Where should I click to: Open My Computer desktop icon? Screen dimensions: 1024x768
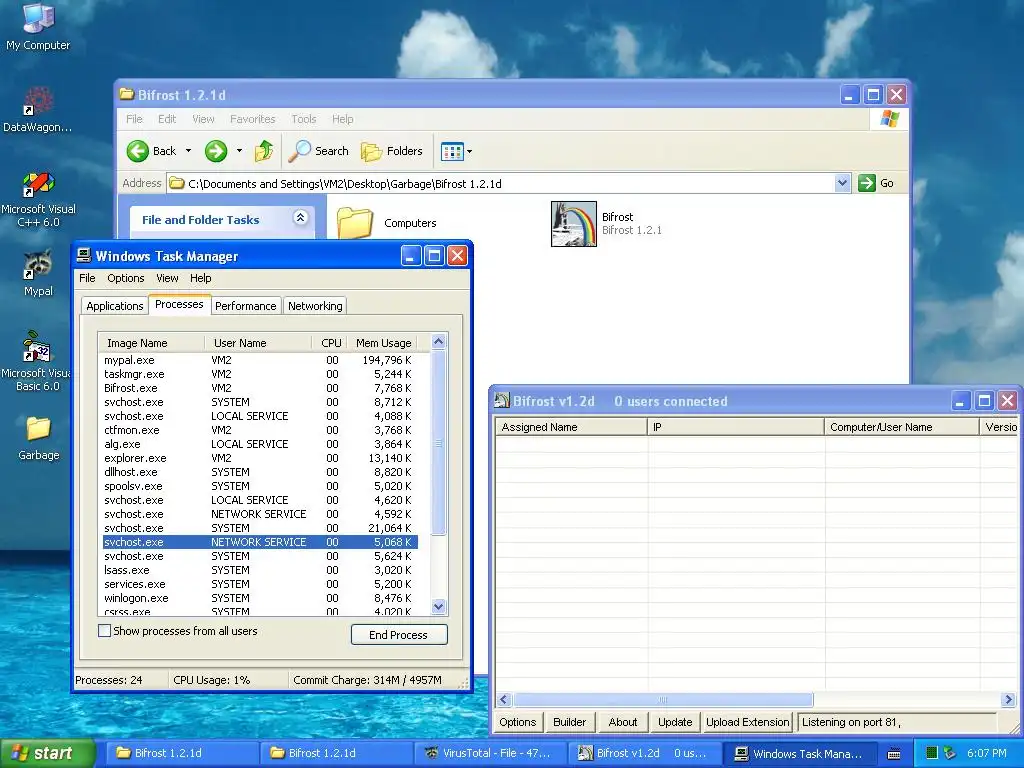(38, 26)
